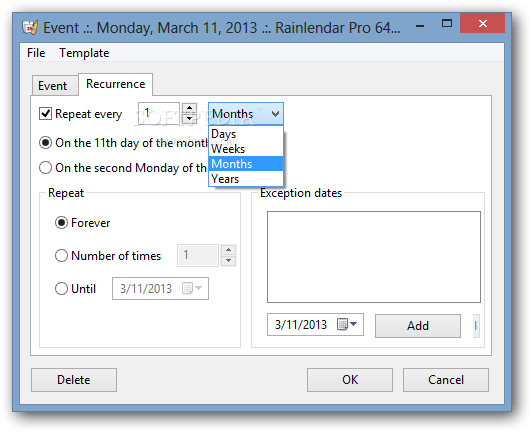The height and width of the screenshot is (432, 532).
Task: Click the empty Exception dates list box
Action: tap(374, 257)
